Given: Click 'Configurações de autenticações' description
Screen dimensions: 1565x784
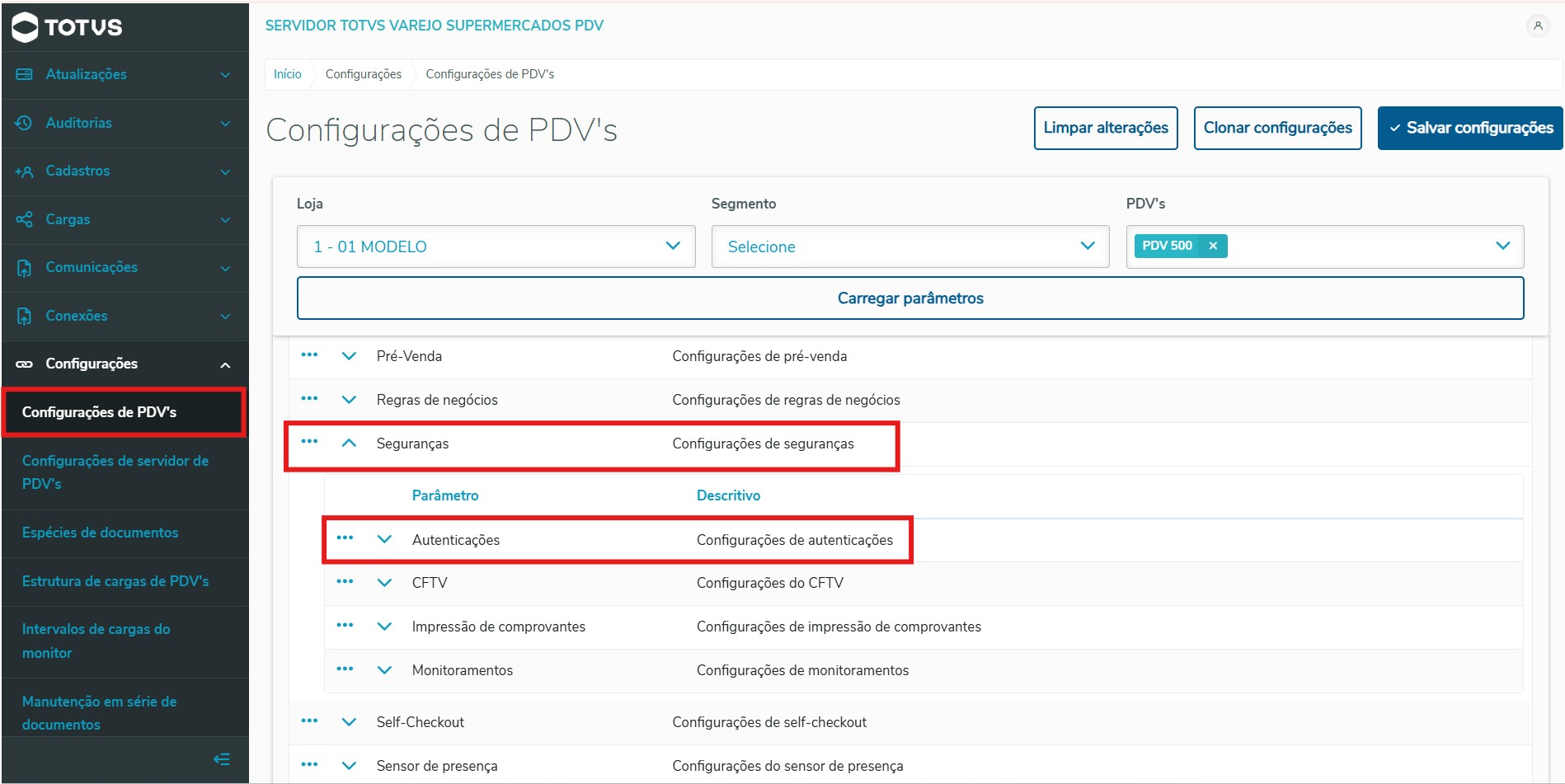Looking at the screenshot, I should [x=795, y=540].
